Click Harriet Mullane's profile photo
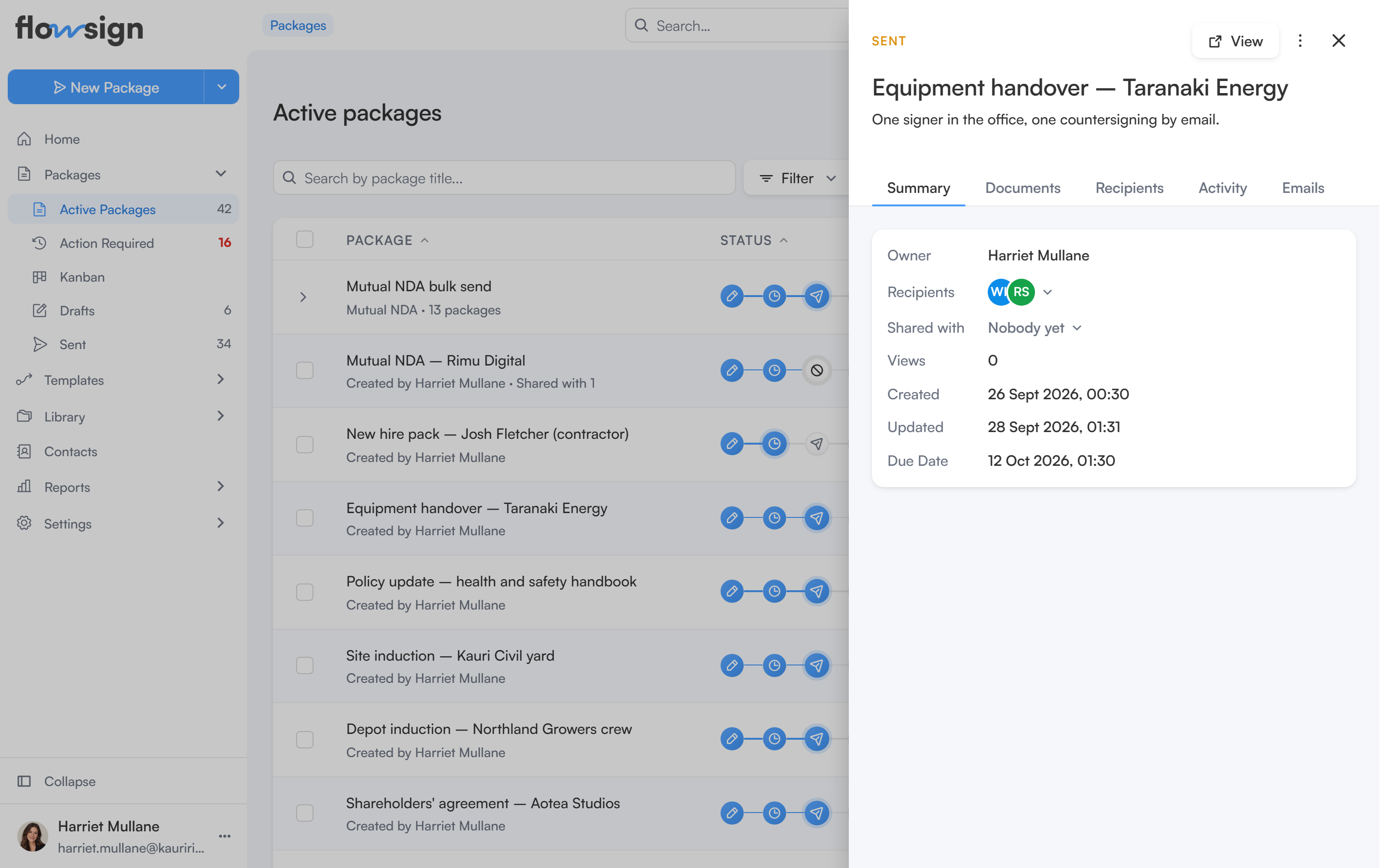Viewport: 1389px width, 868px height. pyautogui.click(x=33, y=836)
